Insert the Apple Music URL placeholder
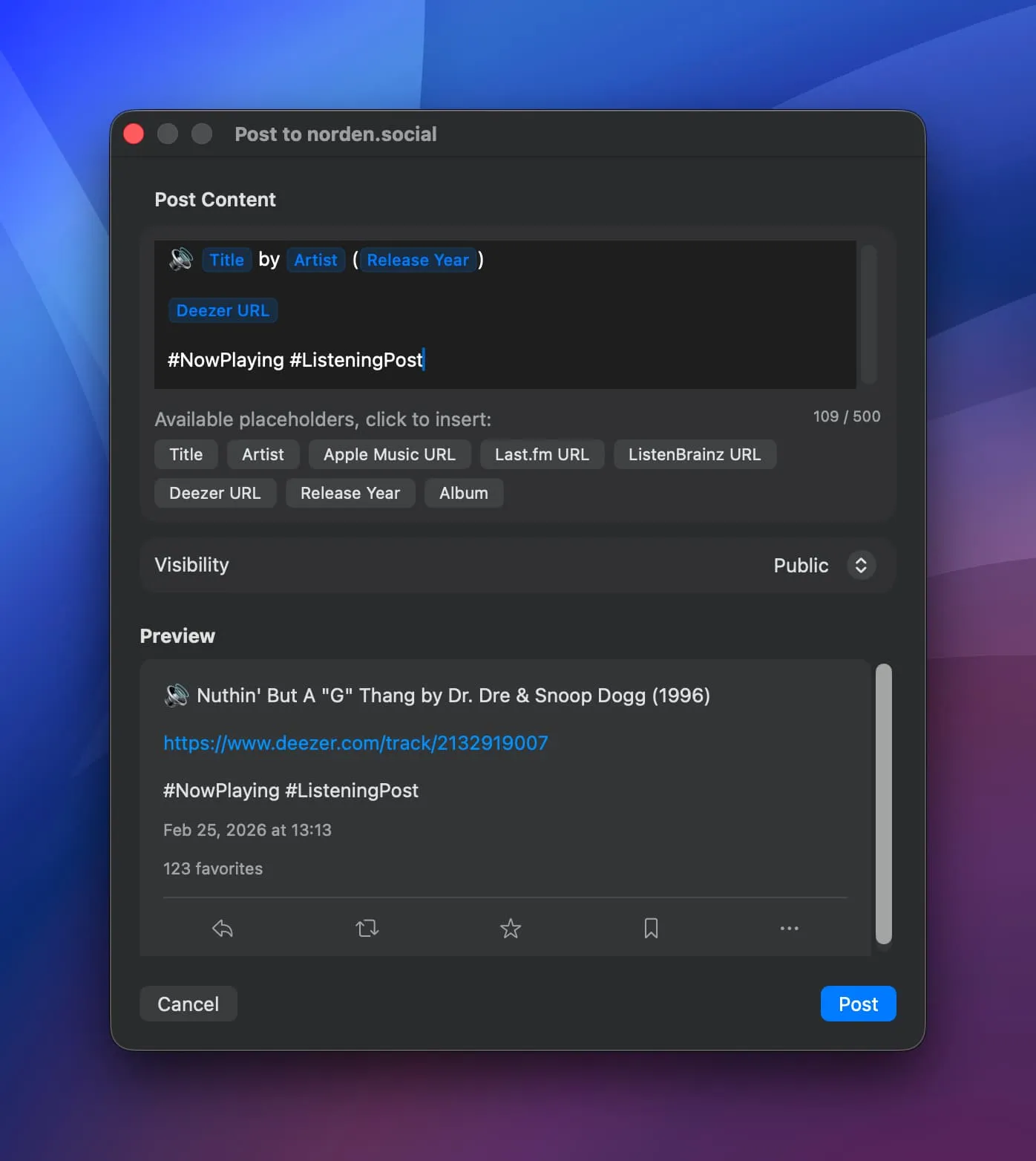Viewport: 1036px width, 1161px height. pyautogui.click(x=390, y=454)
